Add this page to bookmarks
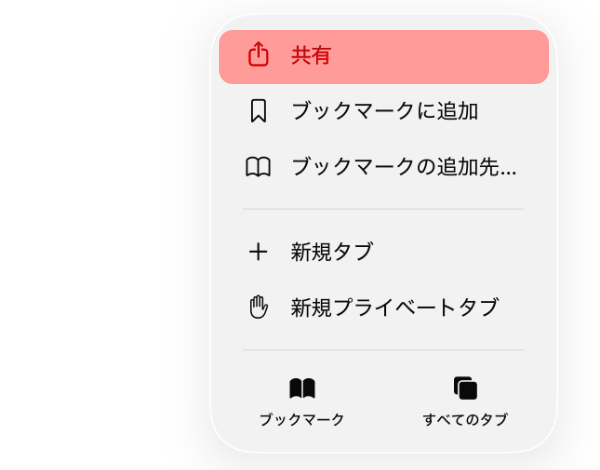 coord(383,111)
